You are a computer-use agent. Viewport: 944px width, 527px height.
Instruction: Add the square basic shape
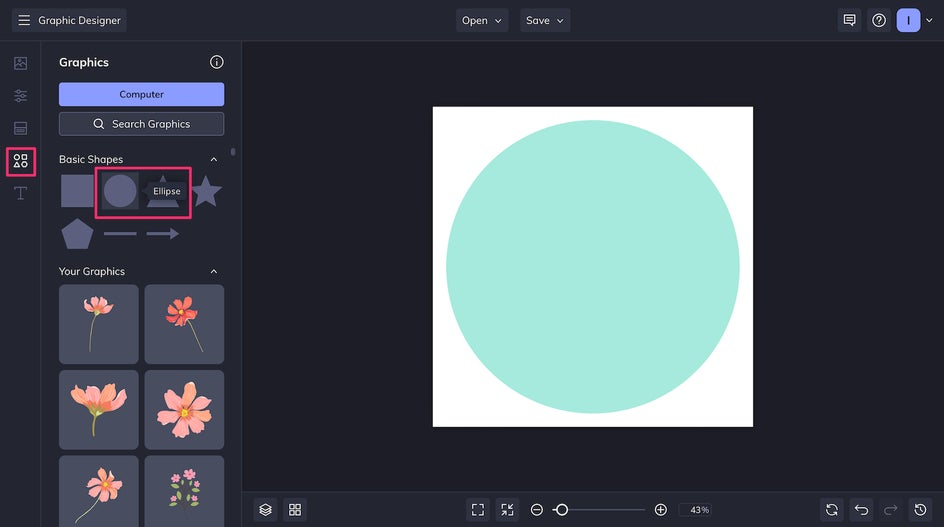click(x=77, y=191)
